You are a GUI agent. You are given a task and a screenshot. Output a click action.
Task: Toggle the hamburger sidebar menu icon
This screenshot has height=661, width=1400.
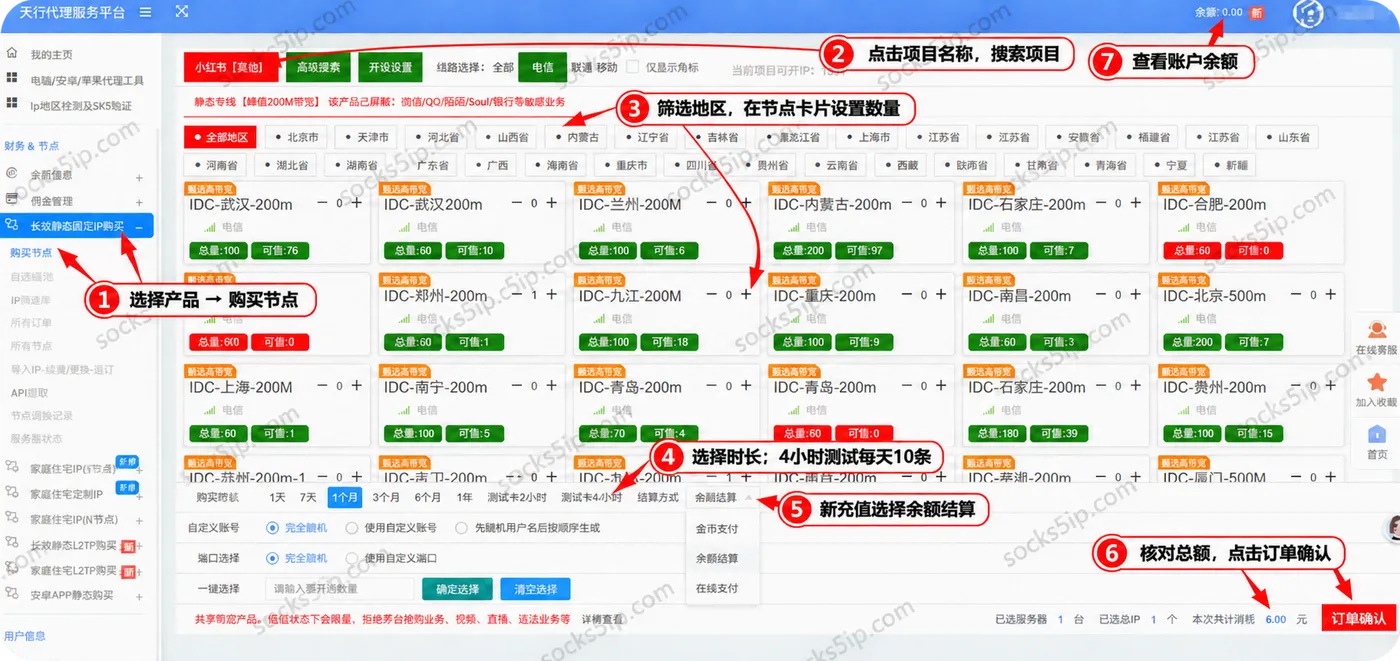click(x=145, y=12)
